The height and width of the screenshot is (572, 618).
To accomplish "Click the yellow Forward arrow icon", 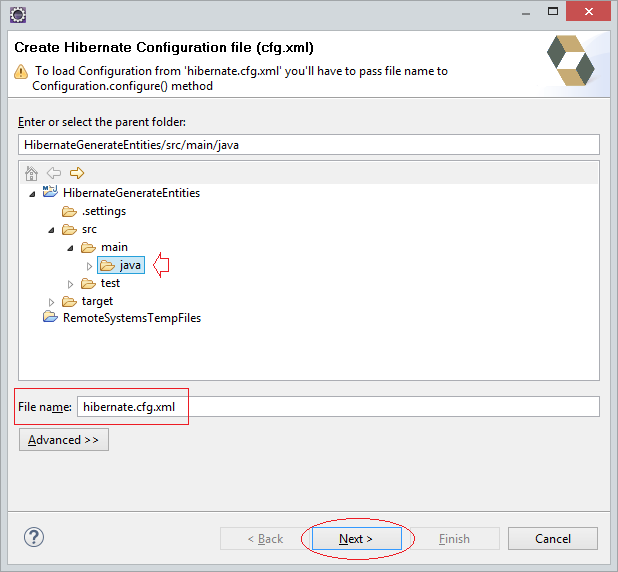I will pyautogui.click(x=77, y=173).
